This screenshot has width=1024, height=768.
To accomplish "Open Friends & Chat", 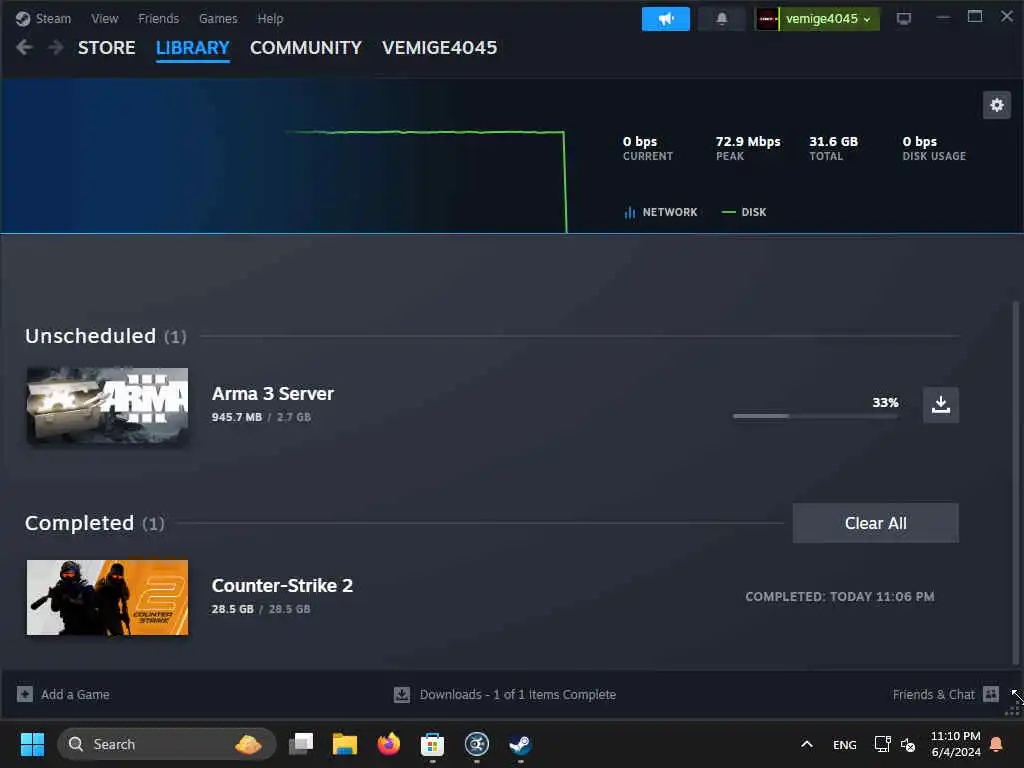I will pos(946,694).
